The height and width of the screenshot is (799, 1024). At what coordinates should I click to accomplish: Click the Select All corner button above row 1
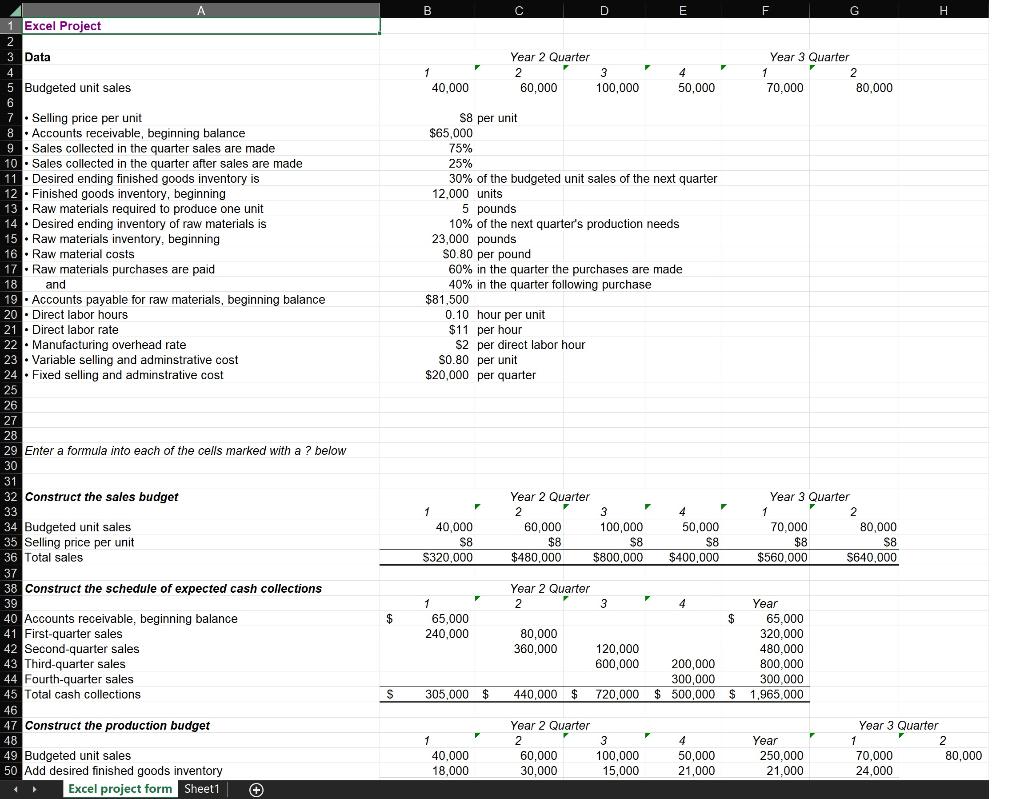8,10
